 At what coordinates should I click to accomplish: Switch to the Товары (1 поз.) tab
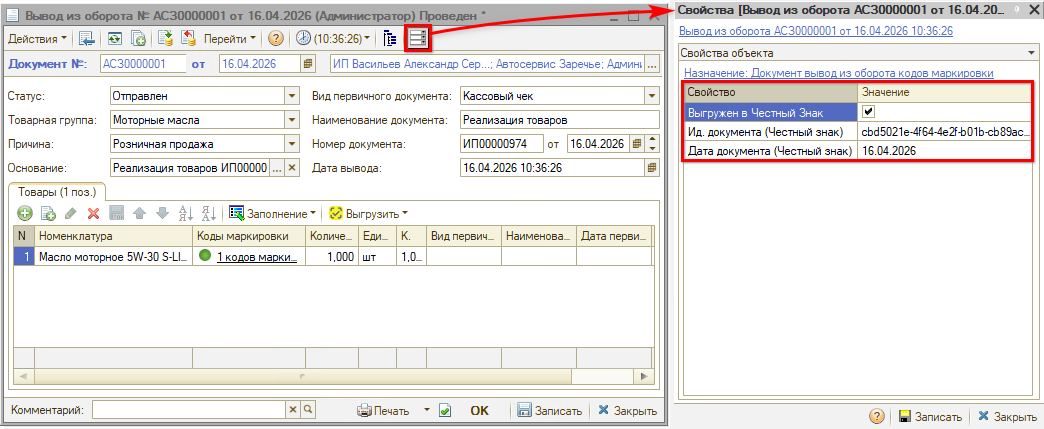[x=58, y=191]
